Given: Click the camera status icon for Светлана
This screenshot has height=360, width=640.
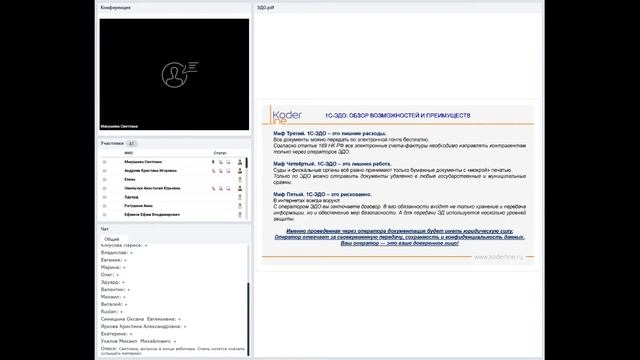Looking at the screenshot, I should pyautogui.click(x=221, y=162).
